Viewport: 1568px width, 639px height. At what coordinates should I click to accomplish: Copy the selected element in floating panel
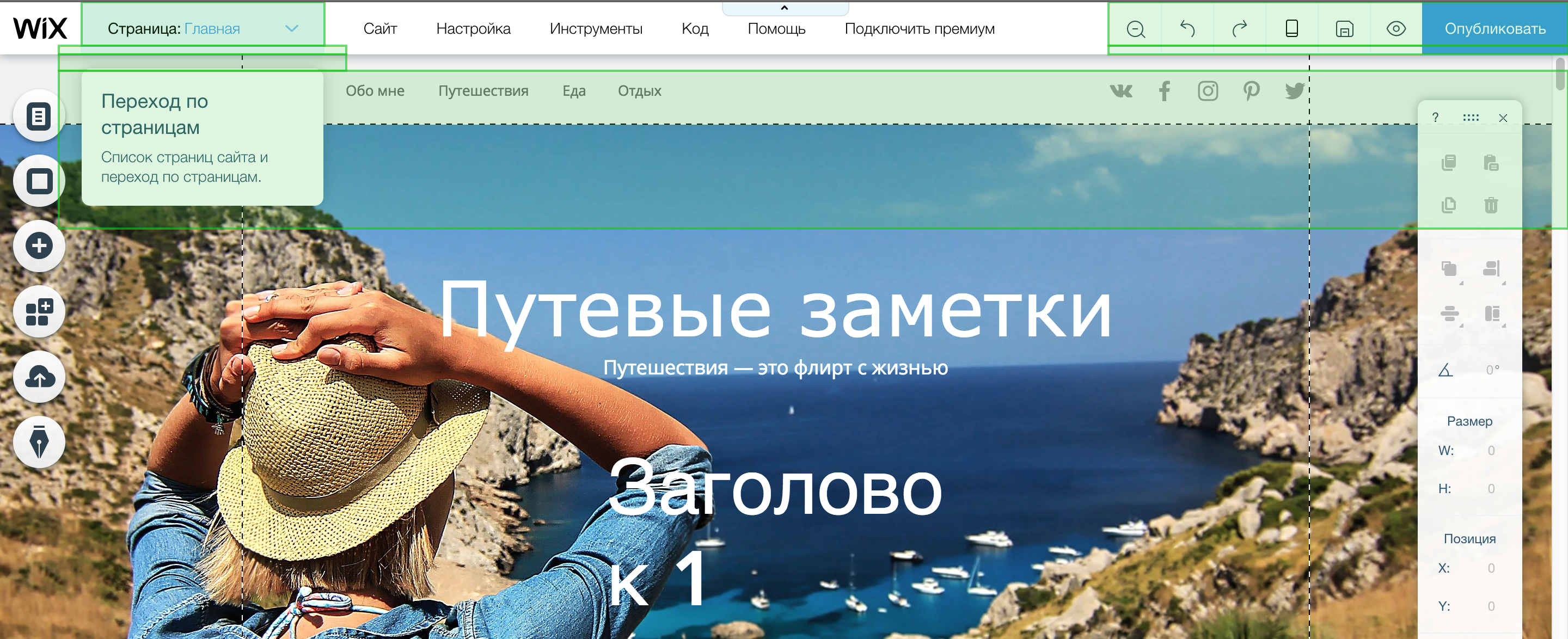point(1449,163)
